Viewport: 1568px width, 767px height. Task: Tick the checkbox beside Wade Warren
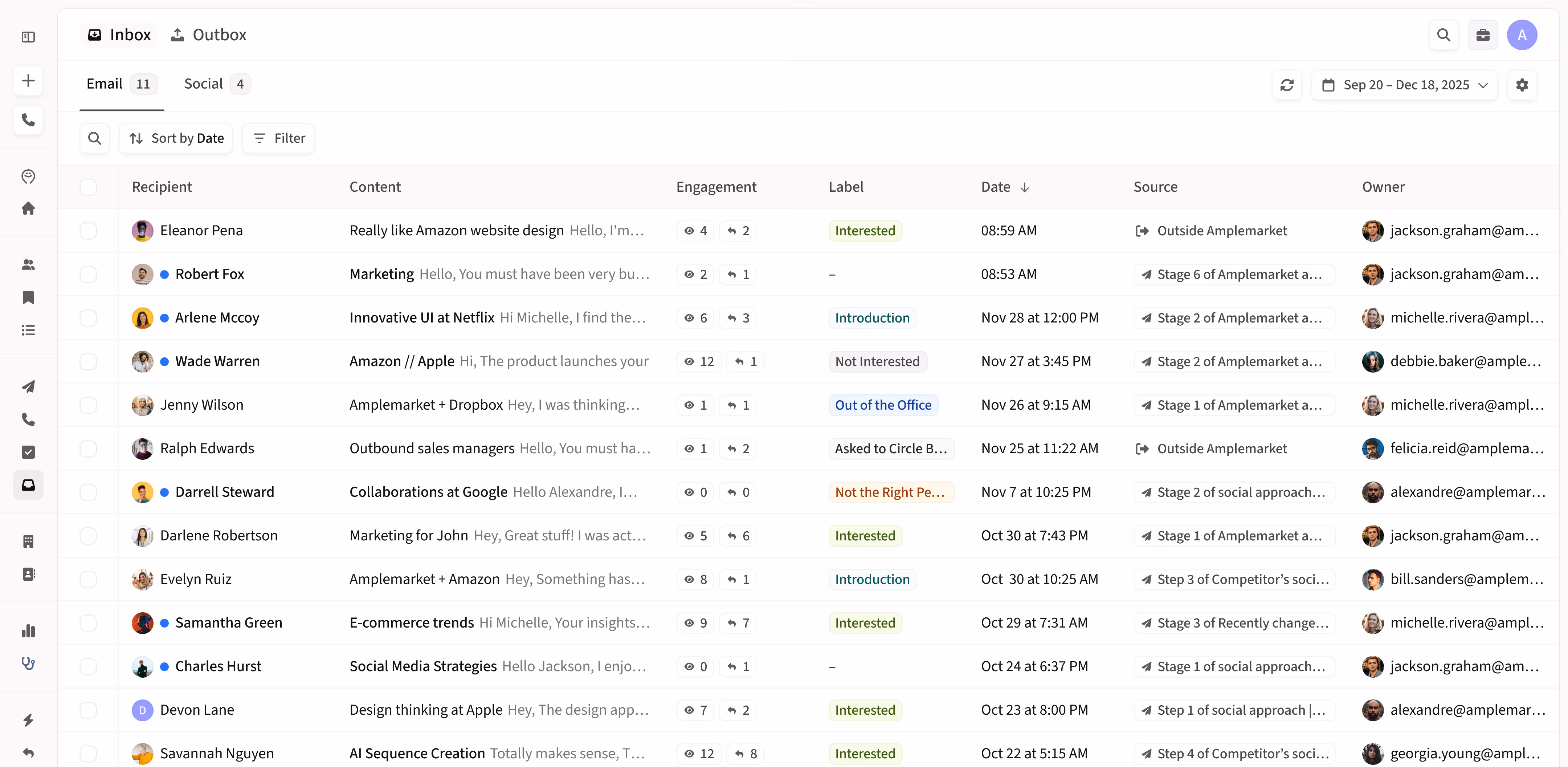click(88, 361)
